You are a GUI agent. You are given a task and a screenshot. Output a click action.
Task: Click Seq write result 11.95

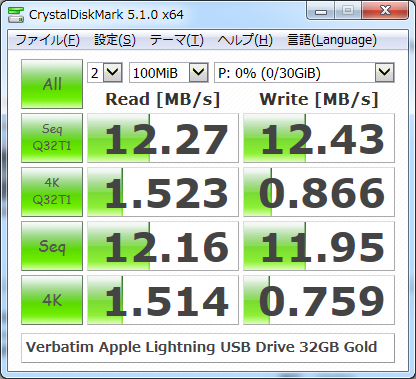coord(319,246)
